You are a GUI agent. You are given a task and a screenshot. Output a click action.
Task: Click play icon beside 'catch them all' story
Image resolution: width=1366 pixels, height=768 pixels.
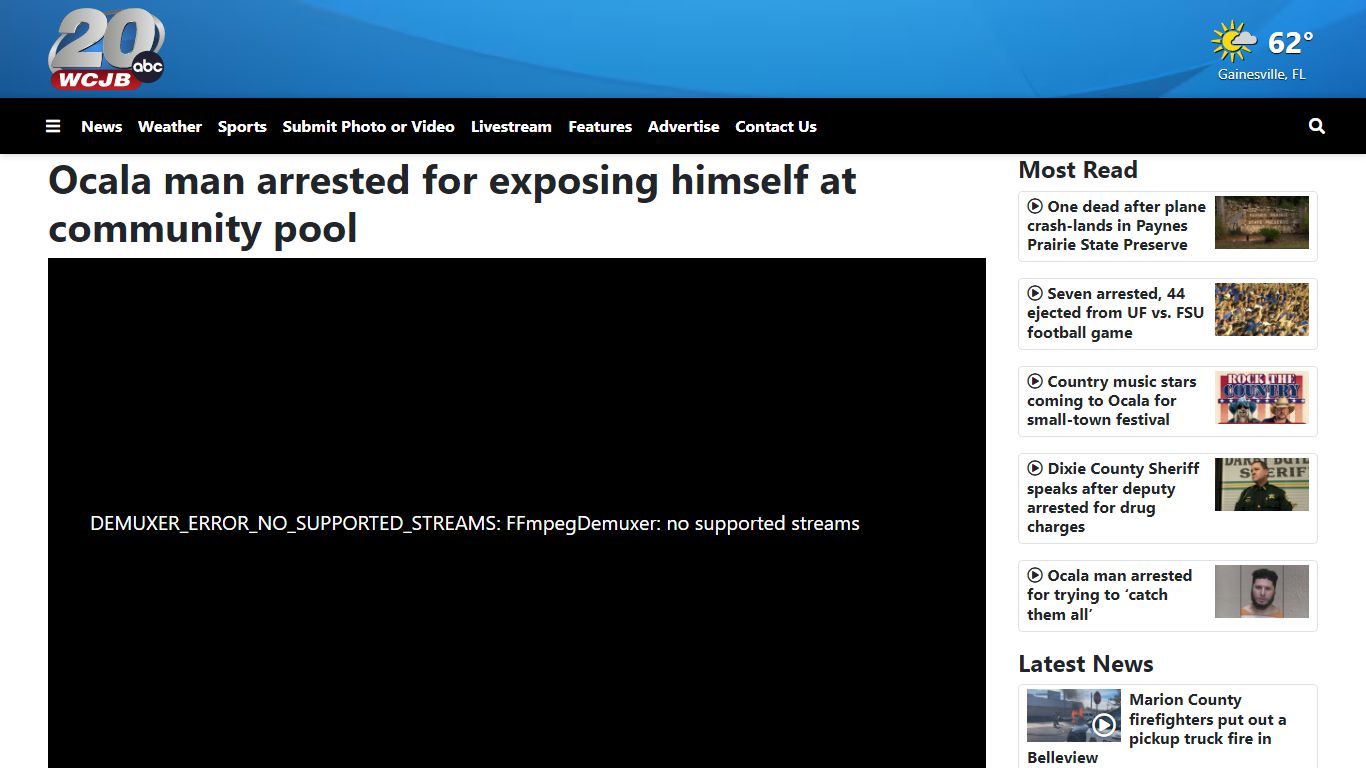pos(1035,575)
